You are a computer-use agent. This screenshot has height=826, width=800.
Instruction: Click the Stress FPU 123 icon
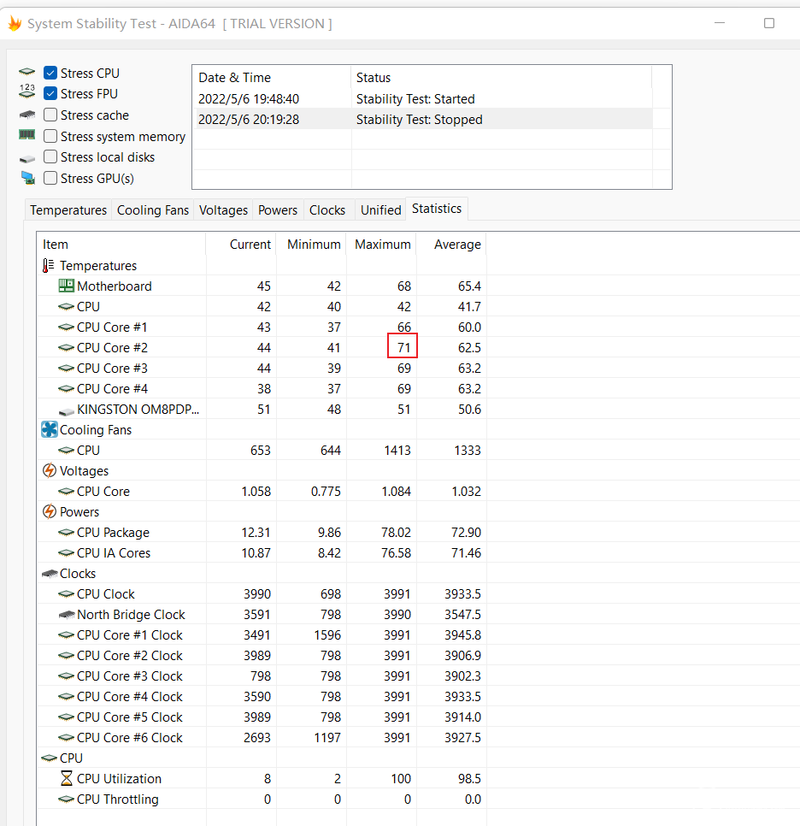pyautogui.click(x=27, y=91)
